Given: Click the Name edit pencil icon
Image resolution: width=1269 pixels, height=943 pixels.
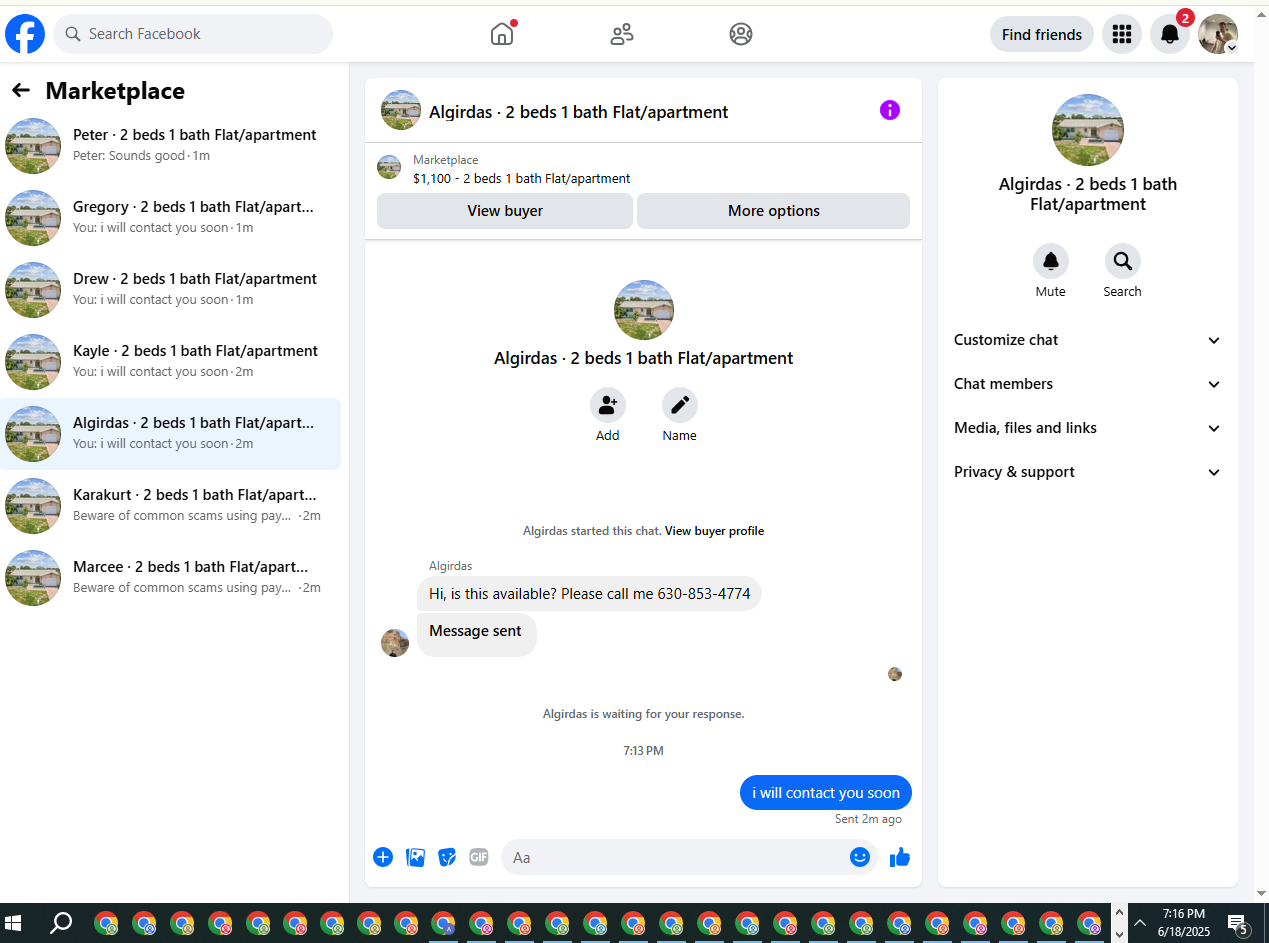Looking at the screenshot, I should pyautogui.click(x=680, y=405).
